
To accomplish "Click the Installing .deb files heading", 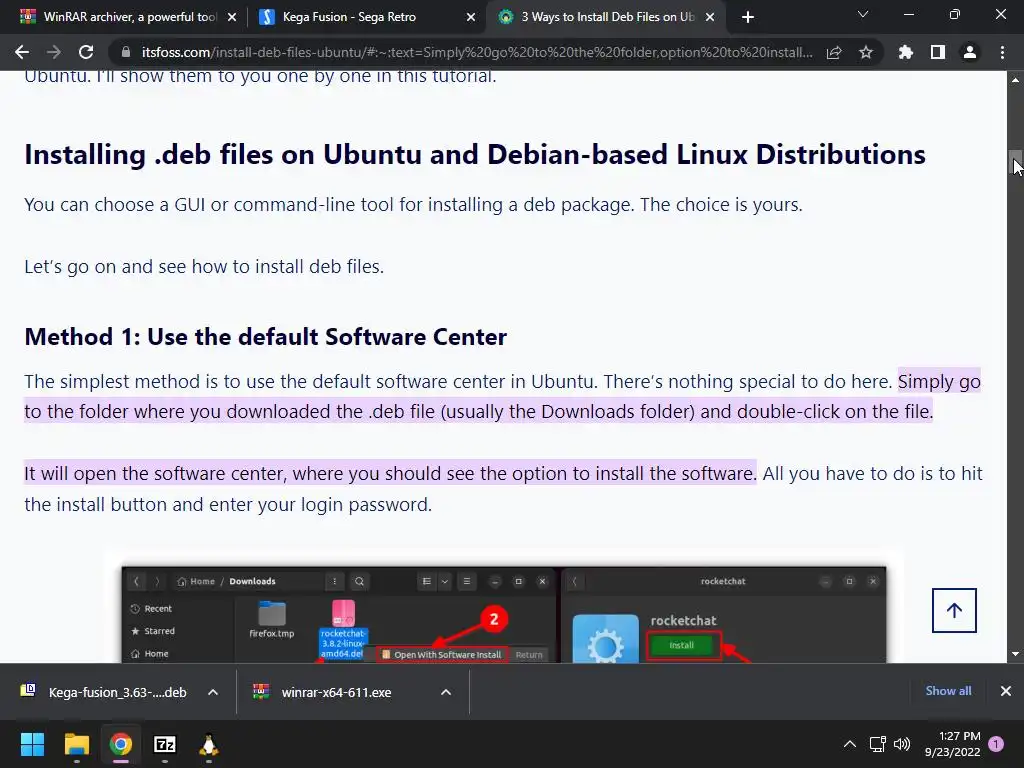I will coord(475,155).
